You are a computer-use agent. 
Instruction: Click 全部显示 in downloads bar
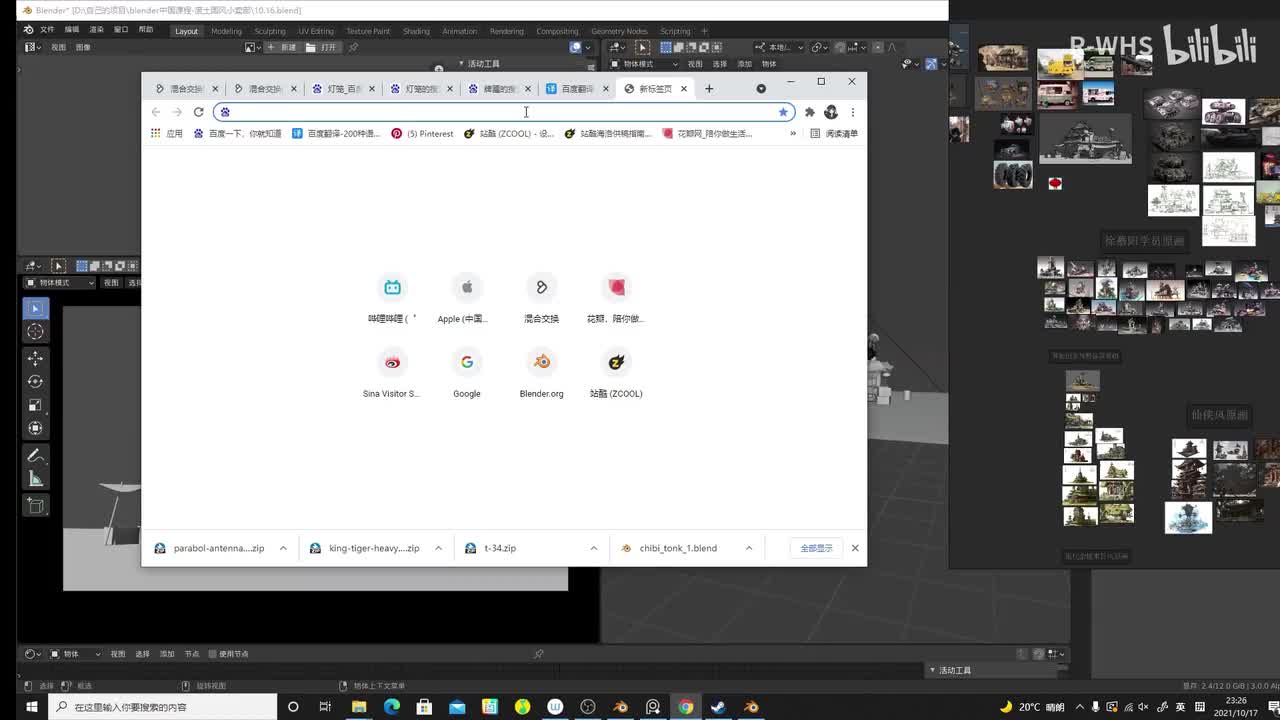pos(816,548)
